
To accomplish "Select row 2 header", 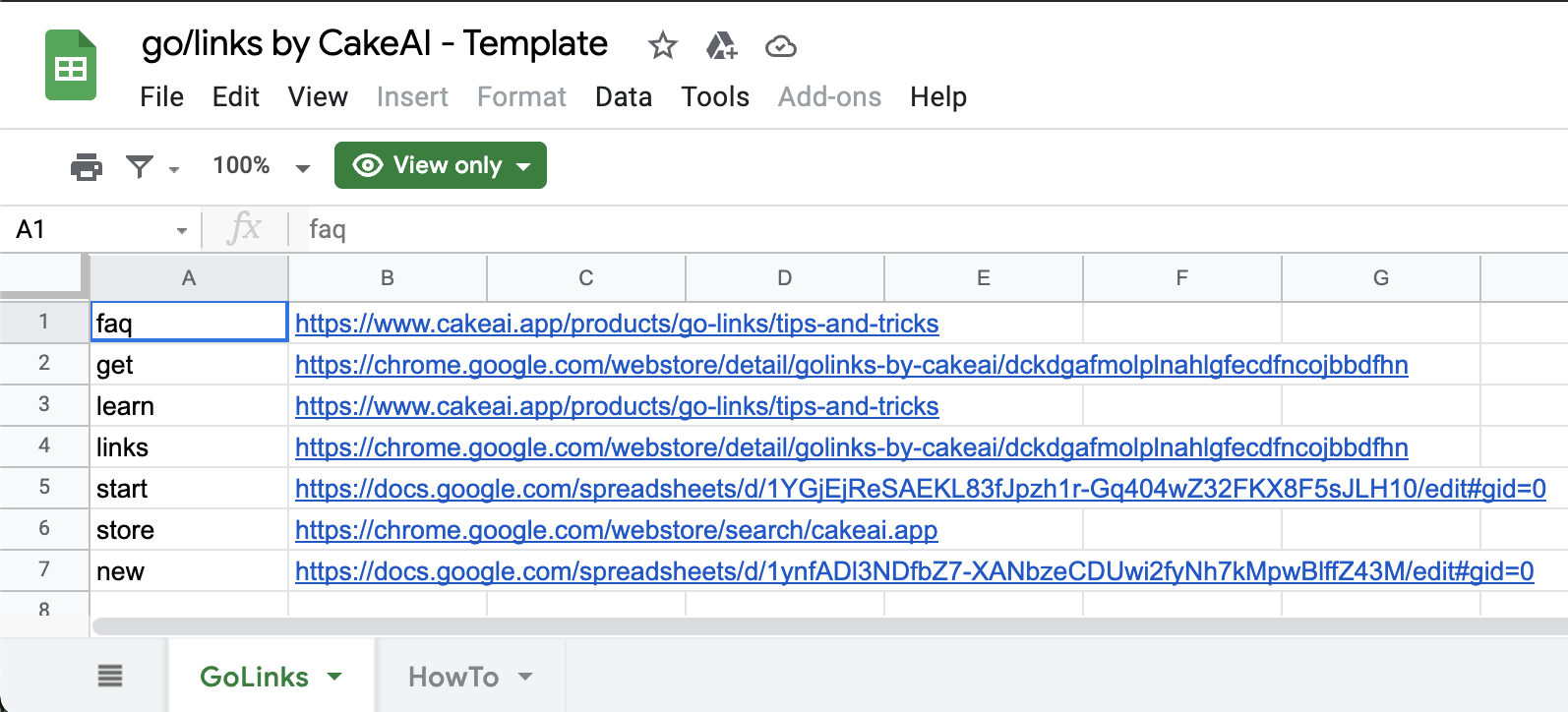I will [x=44, y=363].
